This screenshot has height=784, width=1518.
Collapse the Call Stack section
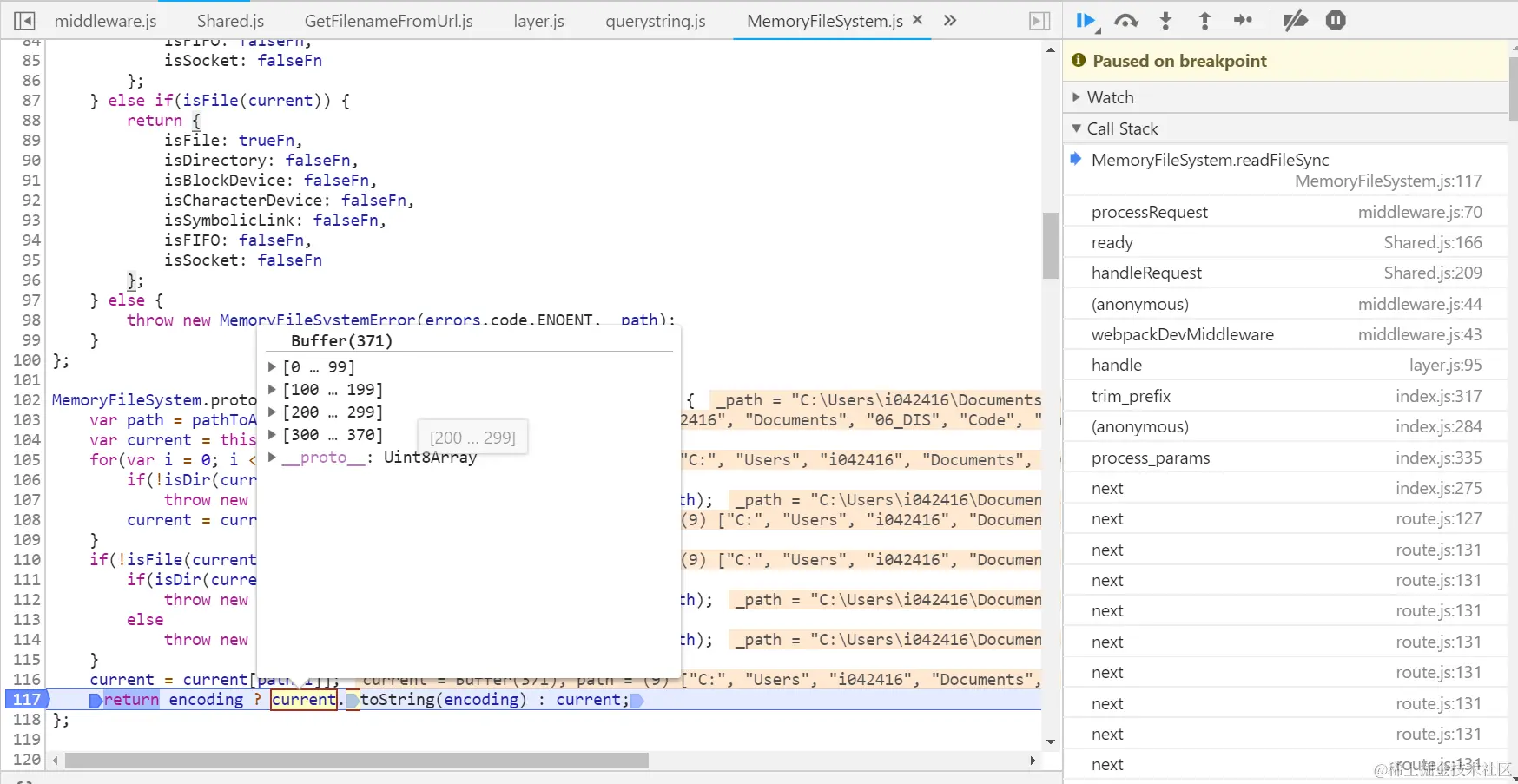click(x=1077, y=128)
